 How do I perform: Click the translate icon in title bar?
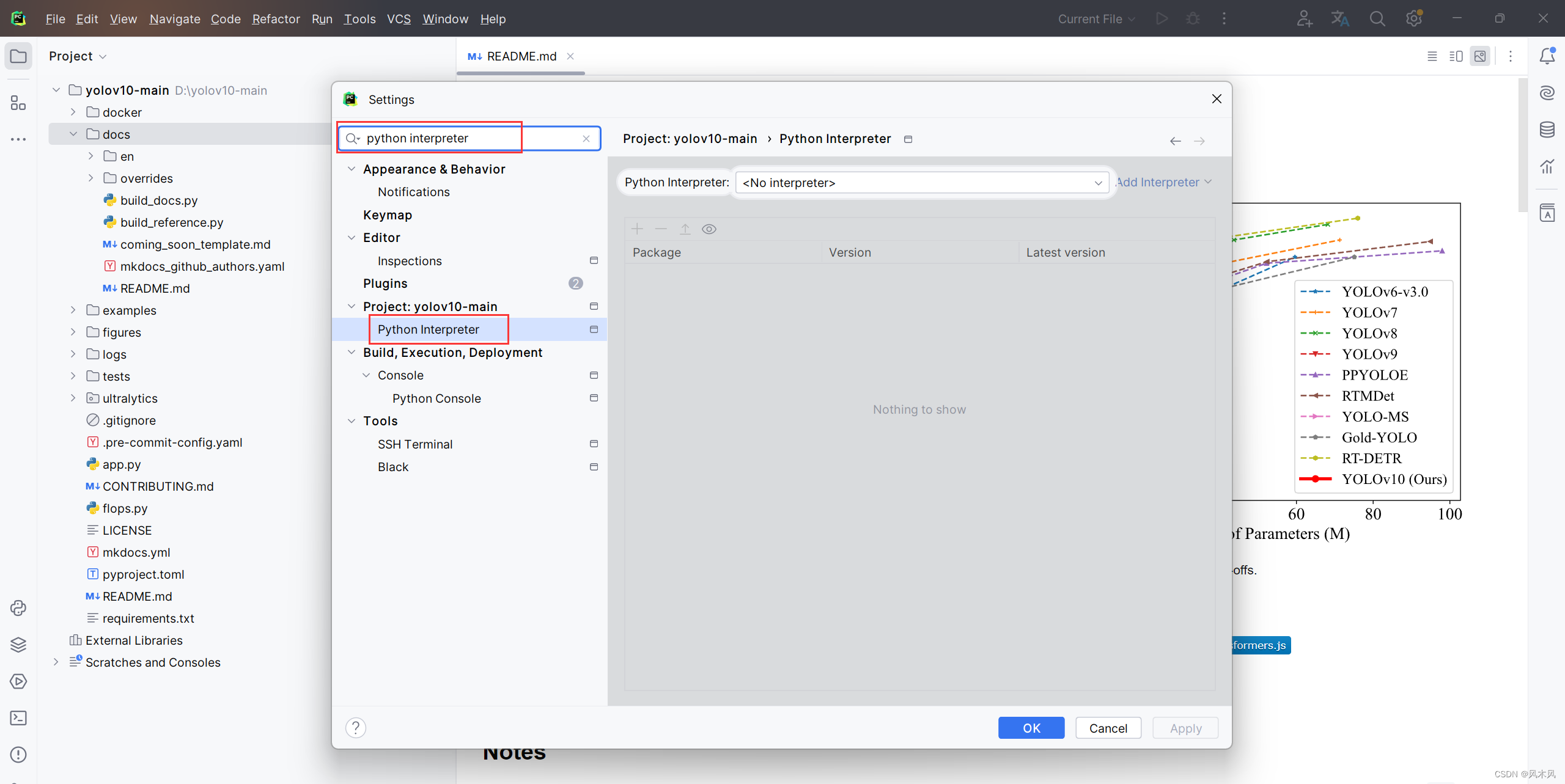1340,19
